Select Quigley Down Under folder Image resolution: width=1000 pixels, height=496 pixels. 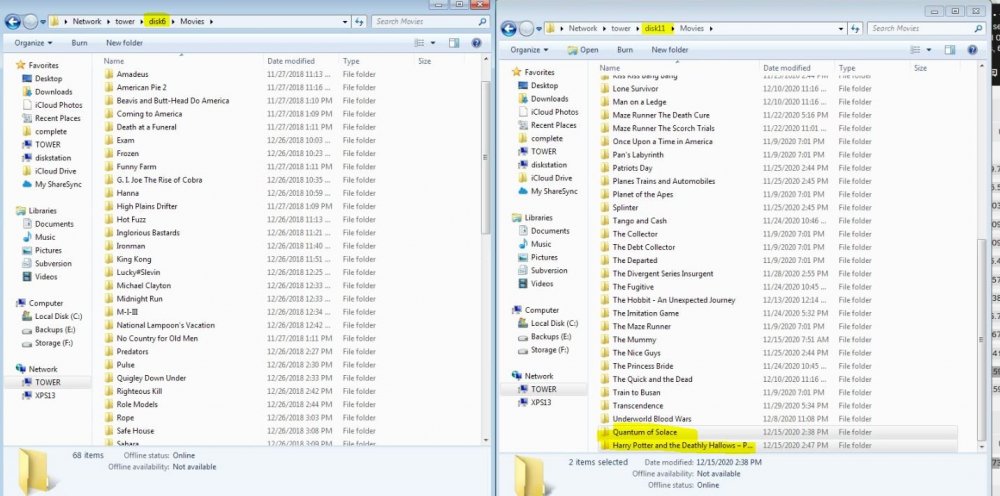click(x=151, y=378)
